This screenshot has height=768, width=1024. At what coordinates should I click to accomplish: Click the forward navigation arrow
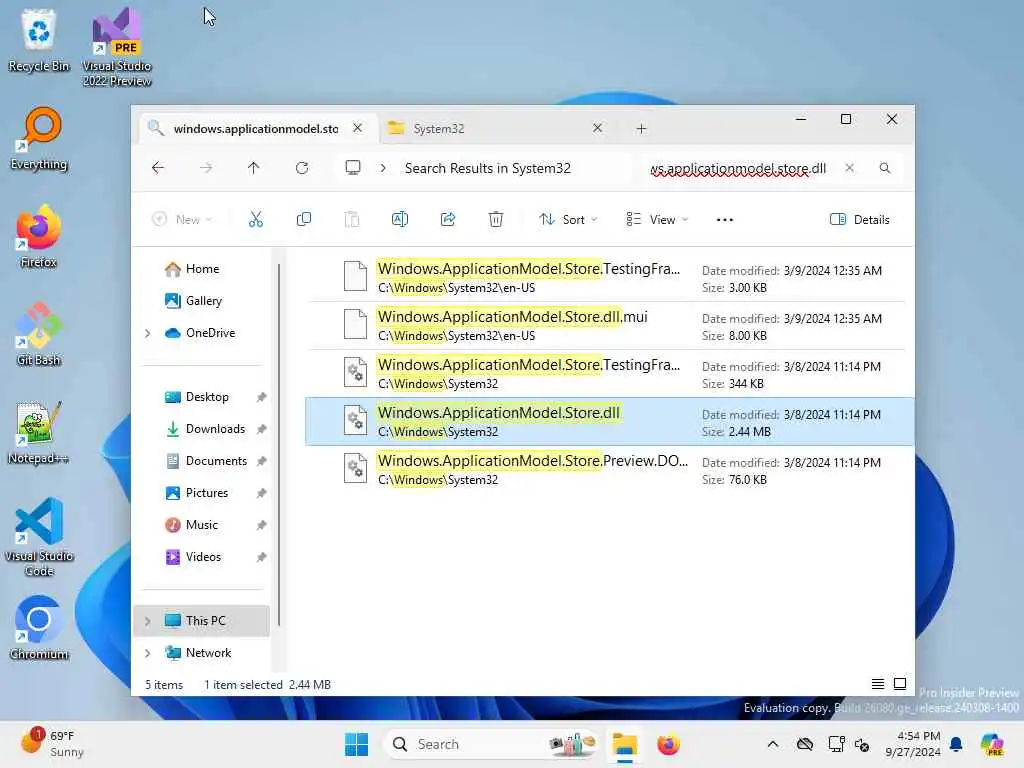point(206,168)
